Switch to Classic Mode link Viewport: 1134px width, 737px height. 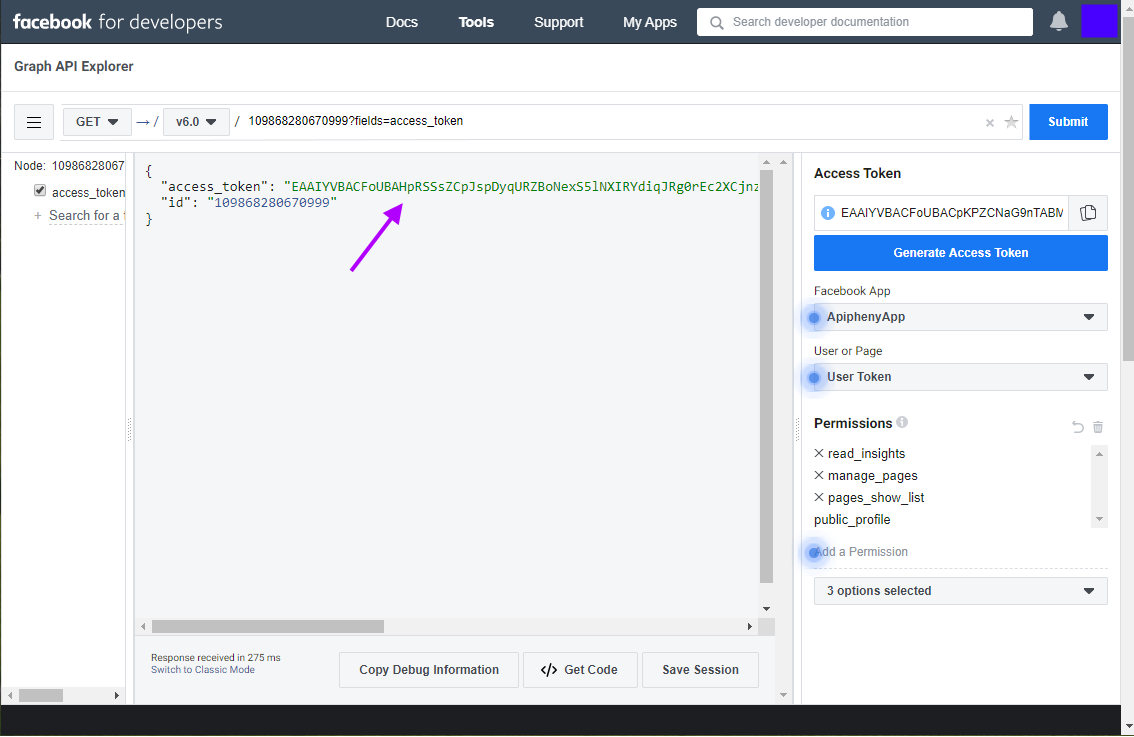tap(202, 670)
